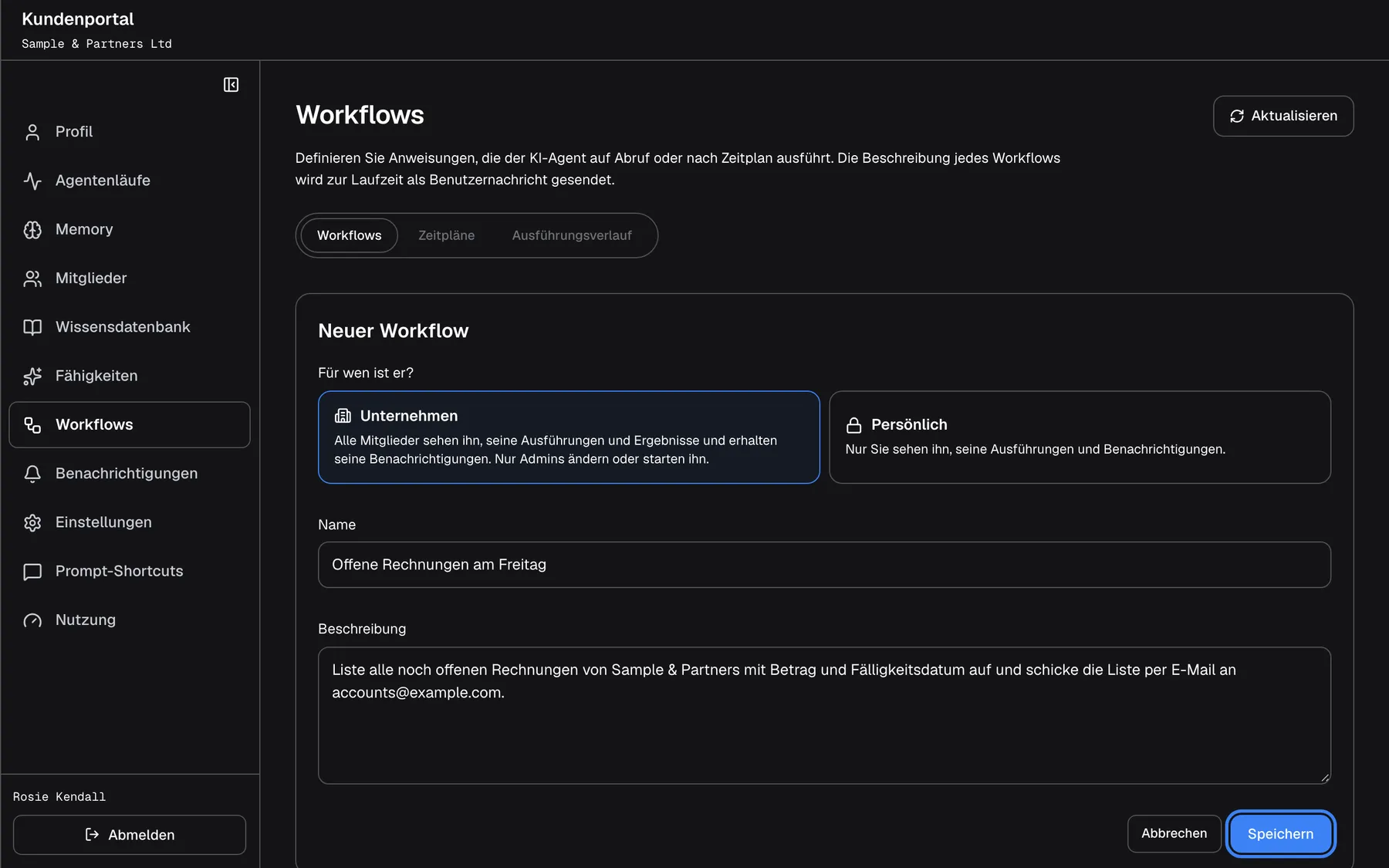1389x868 pixels.
Task: Open Agentenläufe in the sidebar
Action: pos(130,181)
